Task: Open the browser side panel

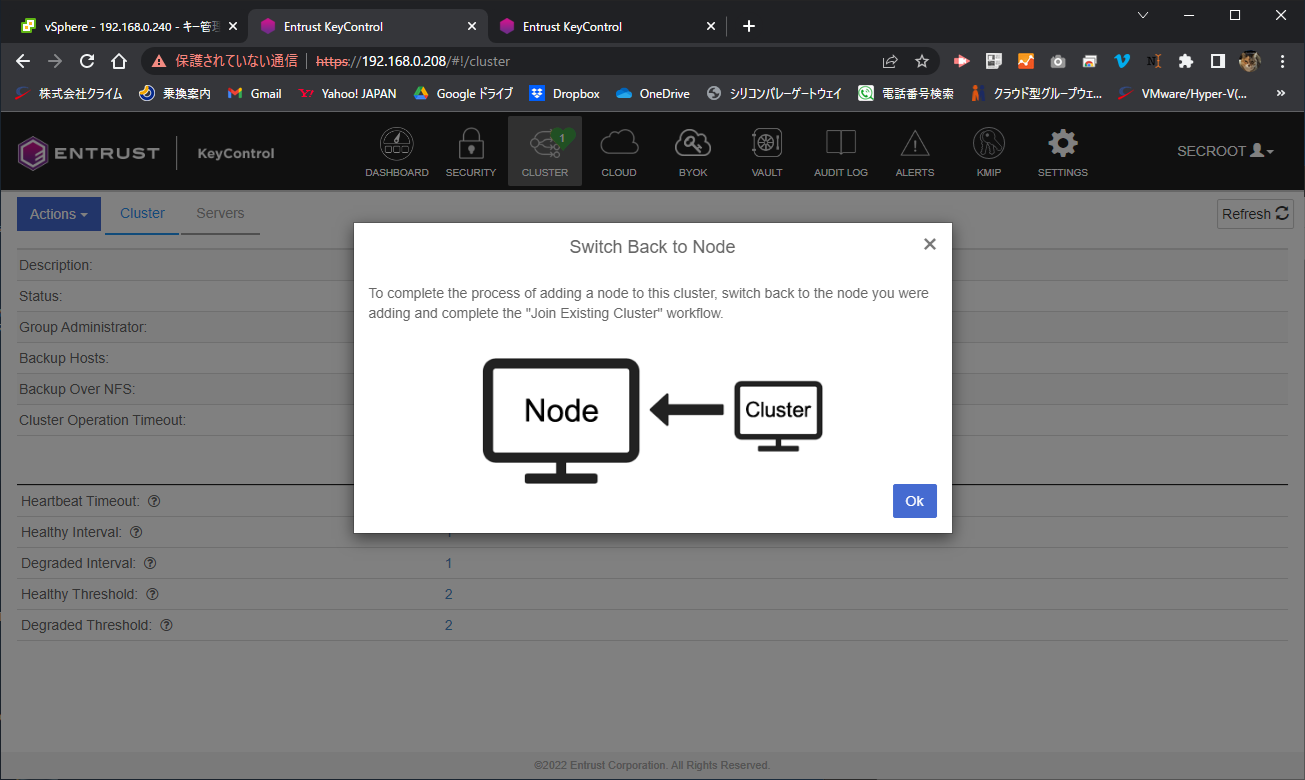Action: 1218,61
